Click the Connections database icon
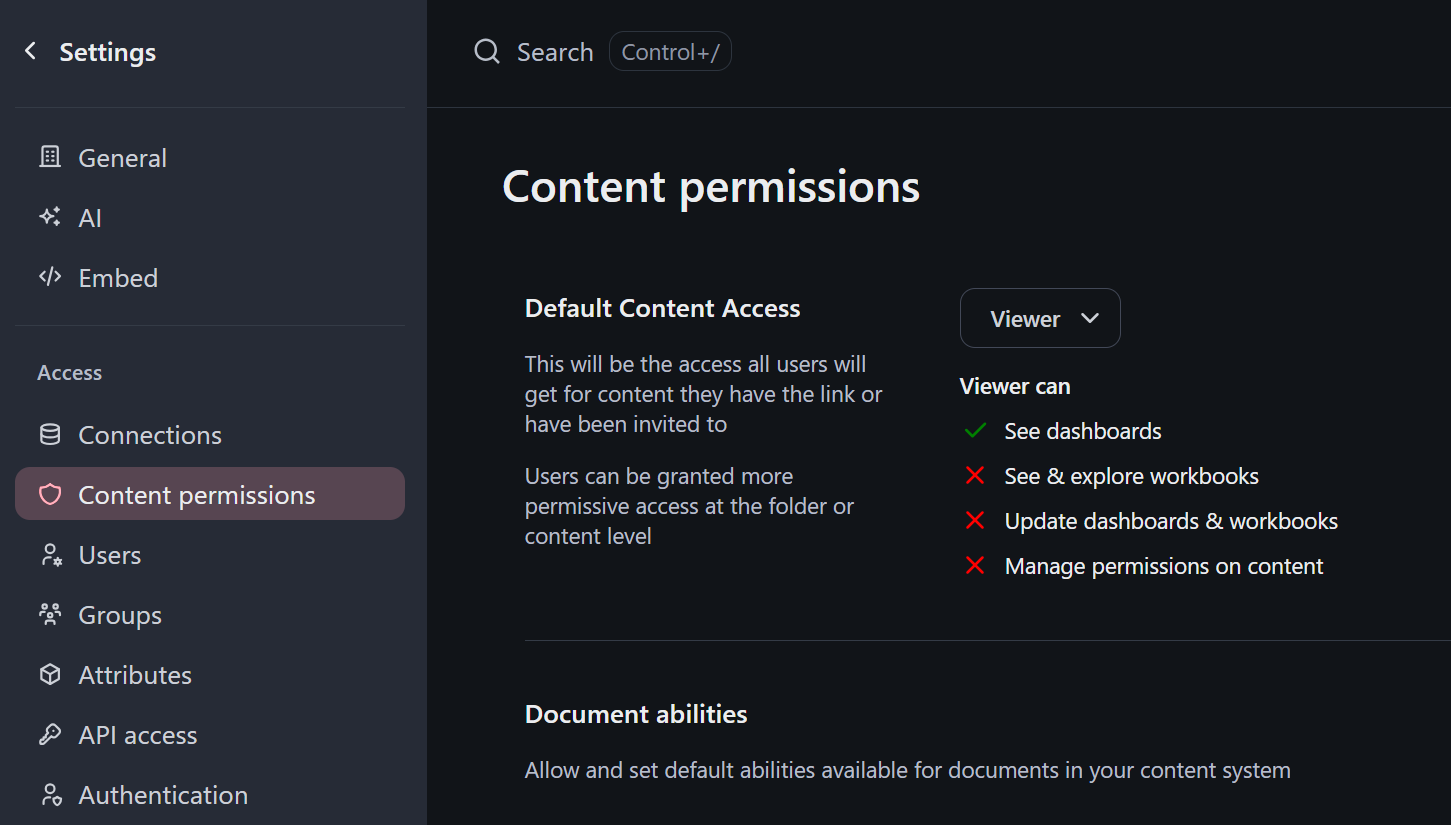 [49, 435]
